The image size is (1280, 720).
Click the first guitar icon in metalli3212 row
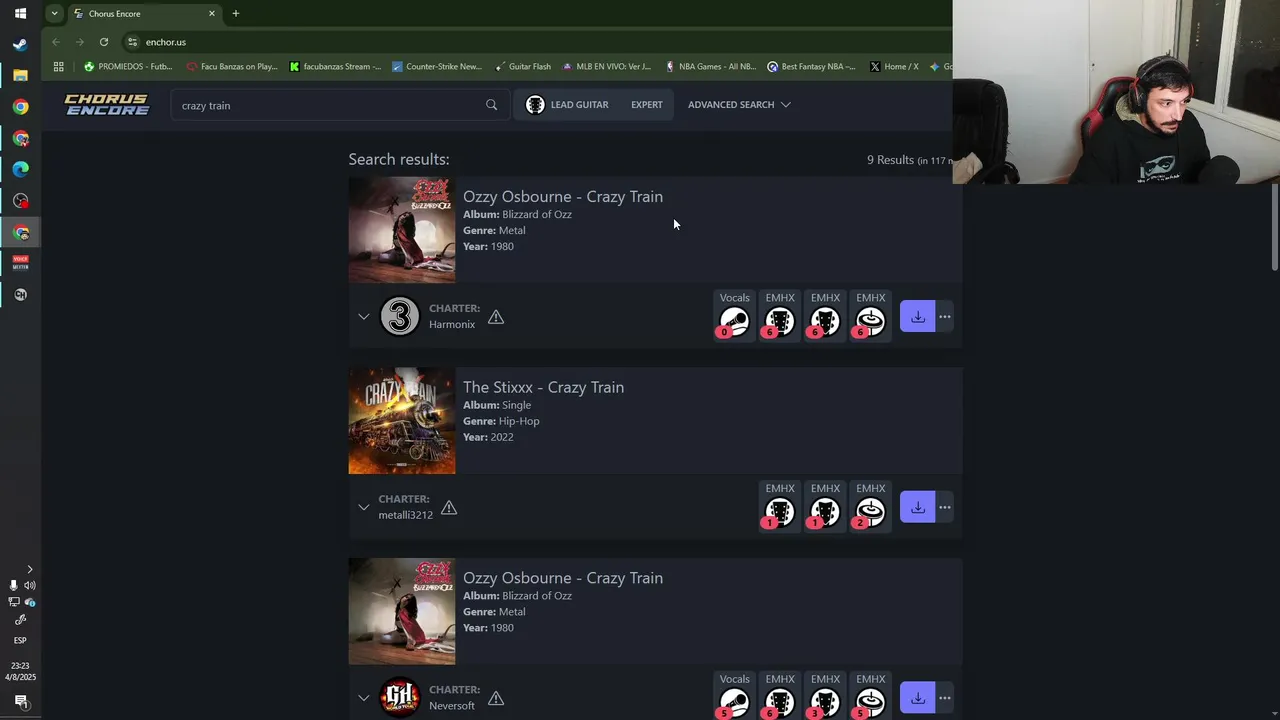click(x=780, y=512)
